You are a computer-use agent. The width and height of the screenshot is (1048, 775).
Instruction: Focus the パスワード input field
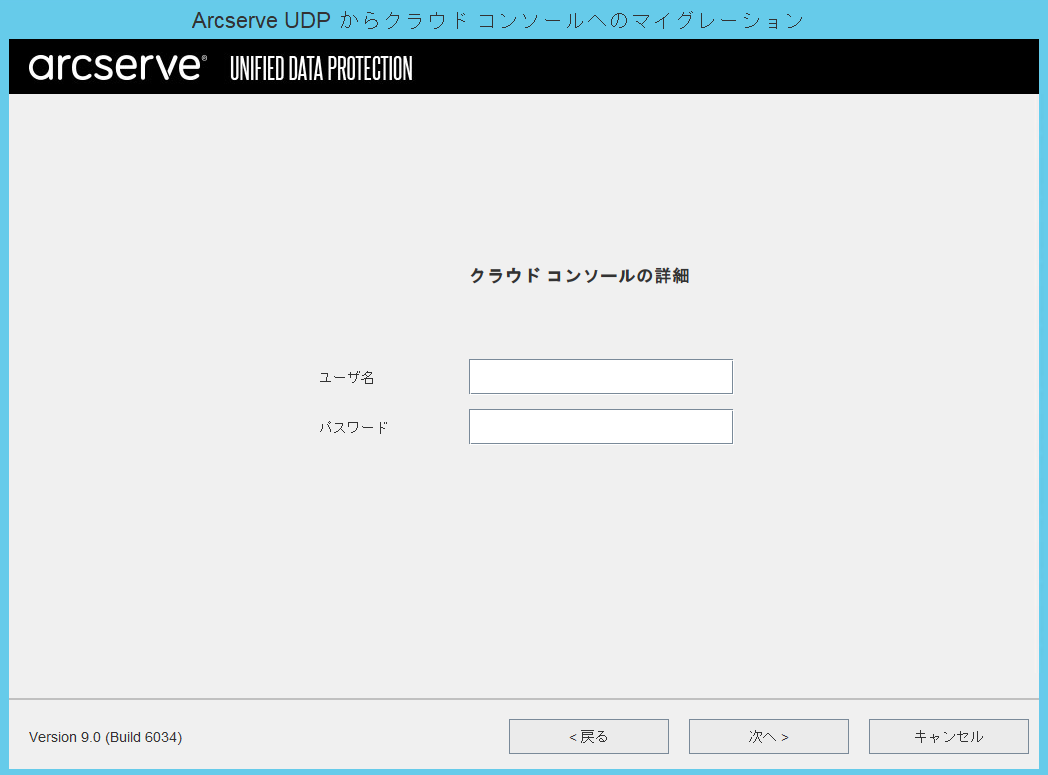(601, 426)
